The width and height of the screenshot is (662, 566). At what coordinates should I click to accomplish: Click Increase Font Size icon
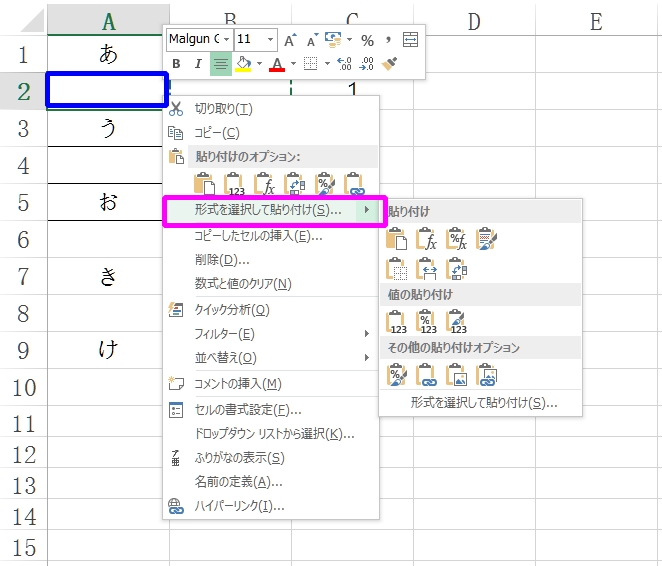290,40
